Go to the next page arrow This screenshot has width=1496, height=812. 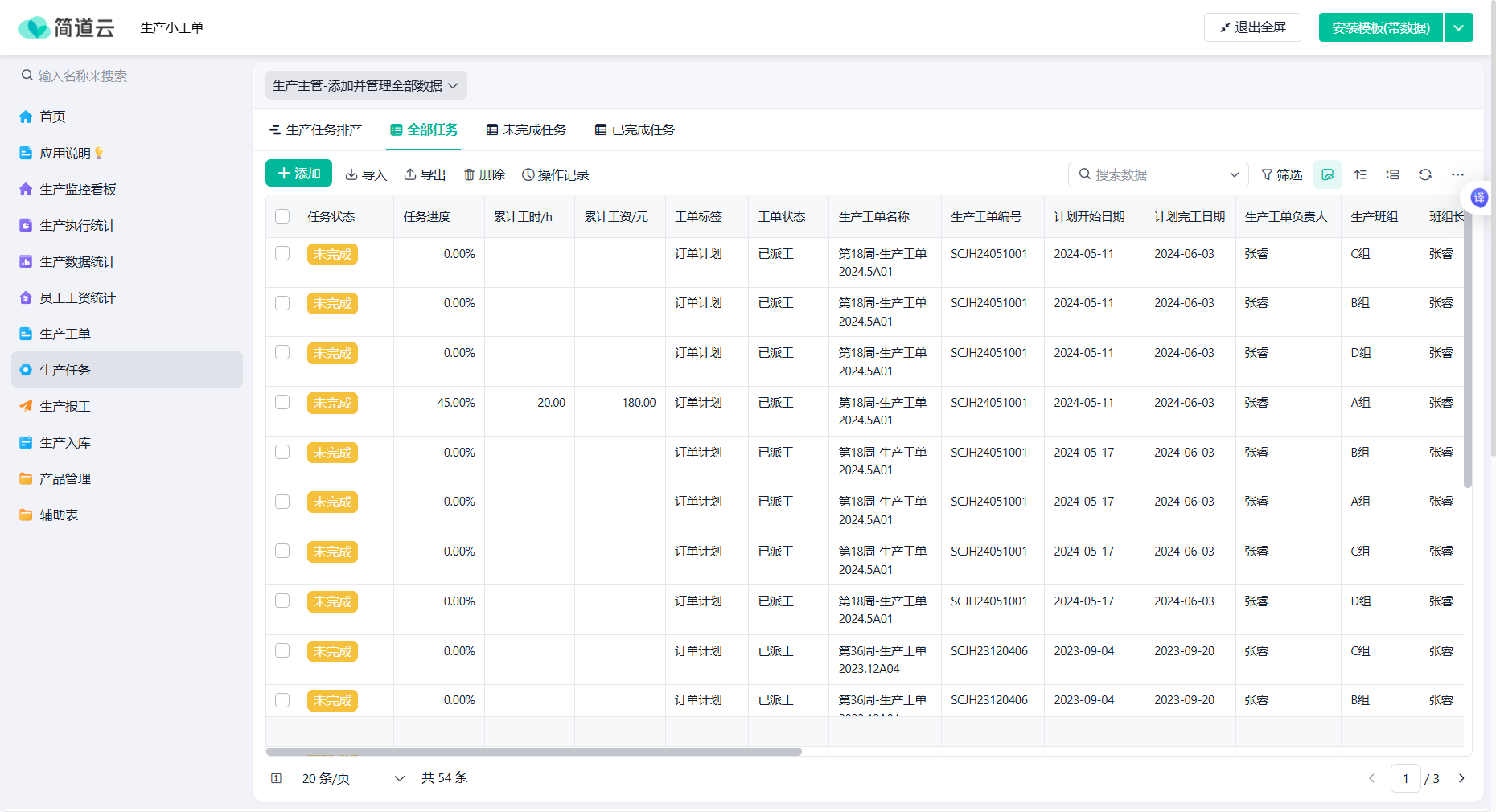coord(1461,778)
